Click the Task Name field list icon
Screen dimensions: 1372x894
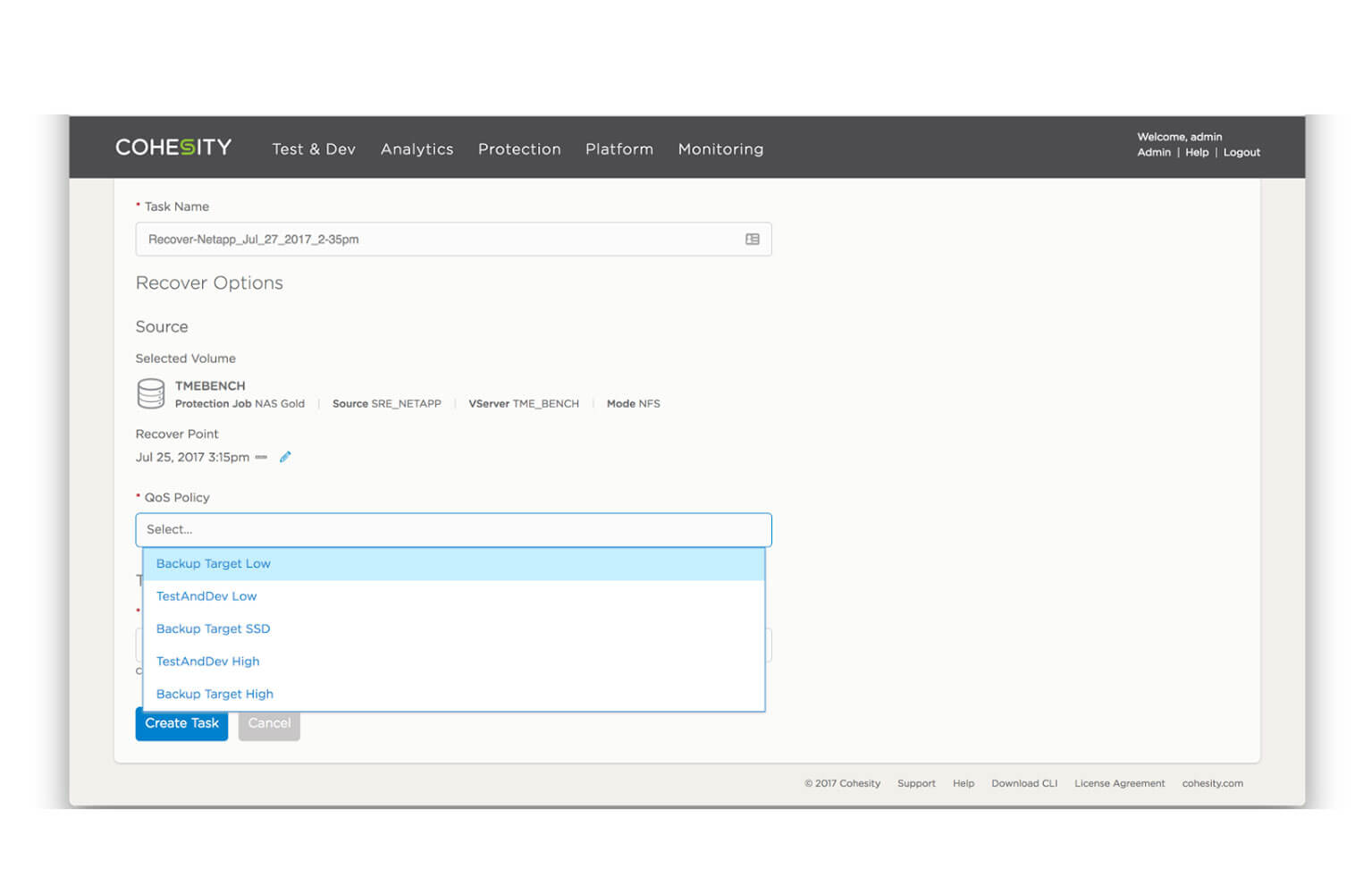[x=752, y=240]
